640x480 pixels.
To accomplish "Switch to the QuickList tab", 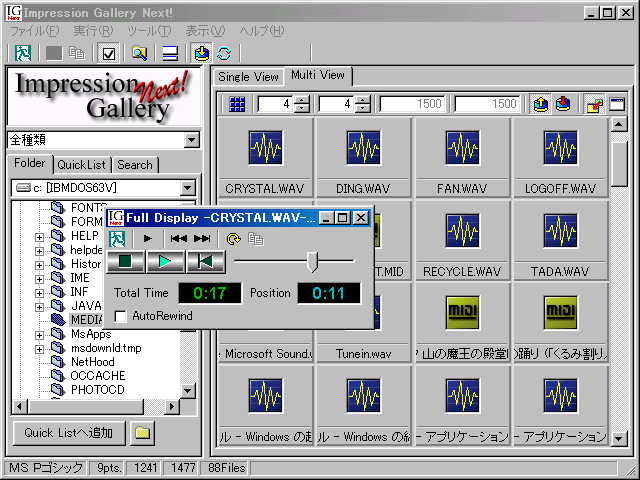I will coord(81,165).
